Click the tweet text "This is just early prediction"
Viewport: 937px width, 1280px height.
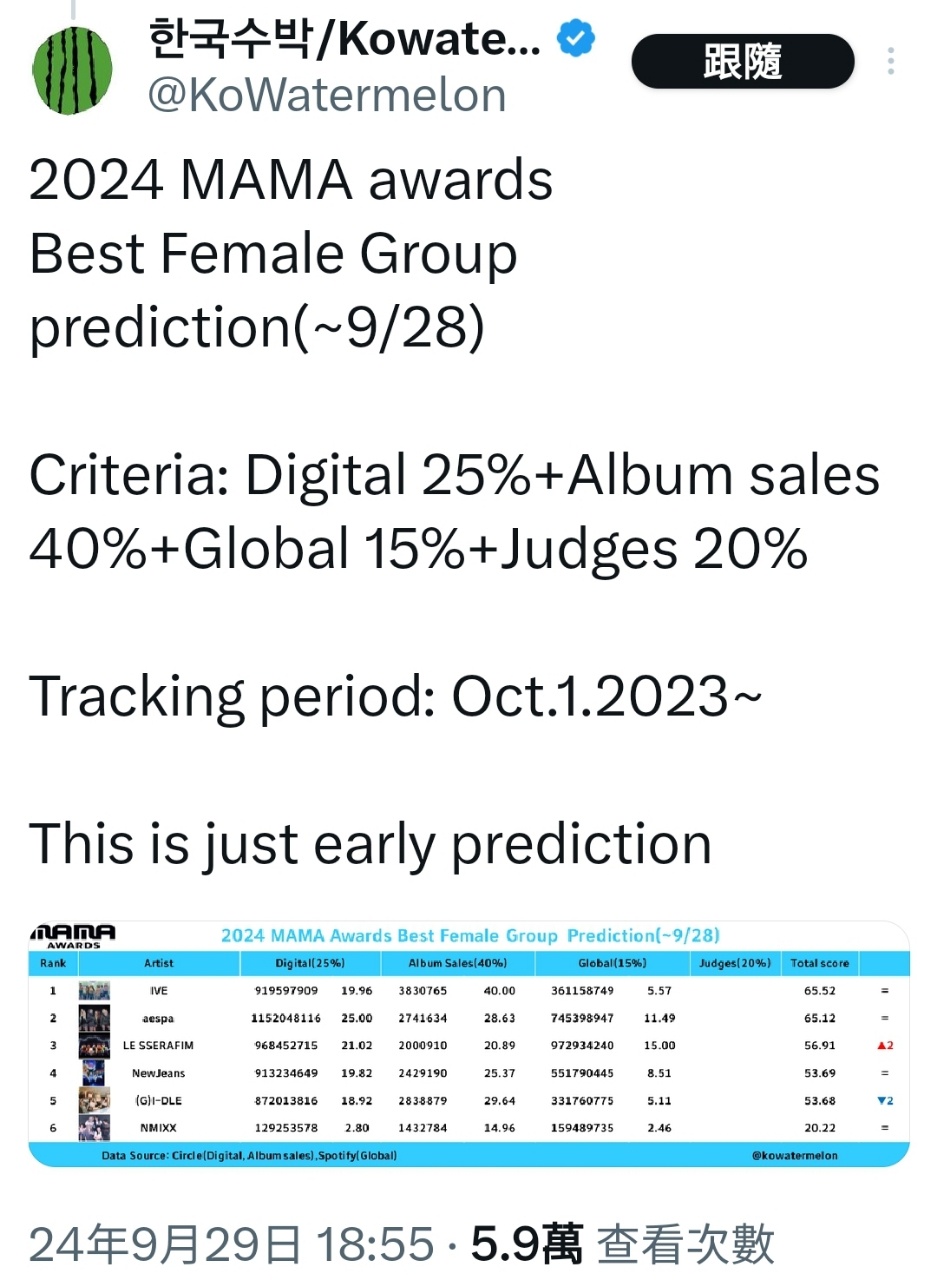370,843
